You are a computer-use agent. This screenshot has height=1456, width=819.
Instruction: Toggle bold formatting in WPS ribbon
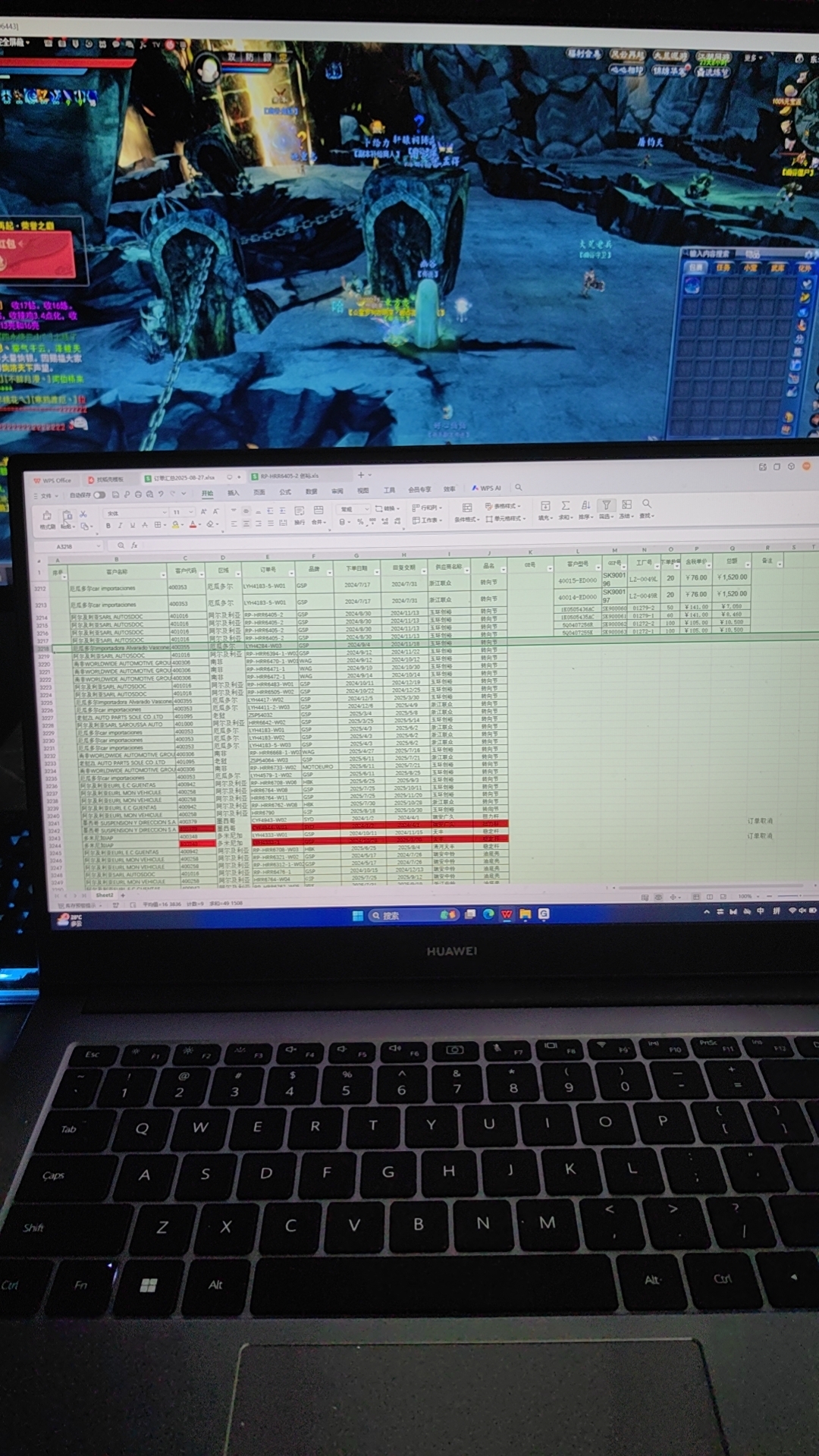pos(108,525)
